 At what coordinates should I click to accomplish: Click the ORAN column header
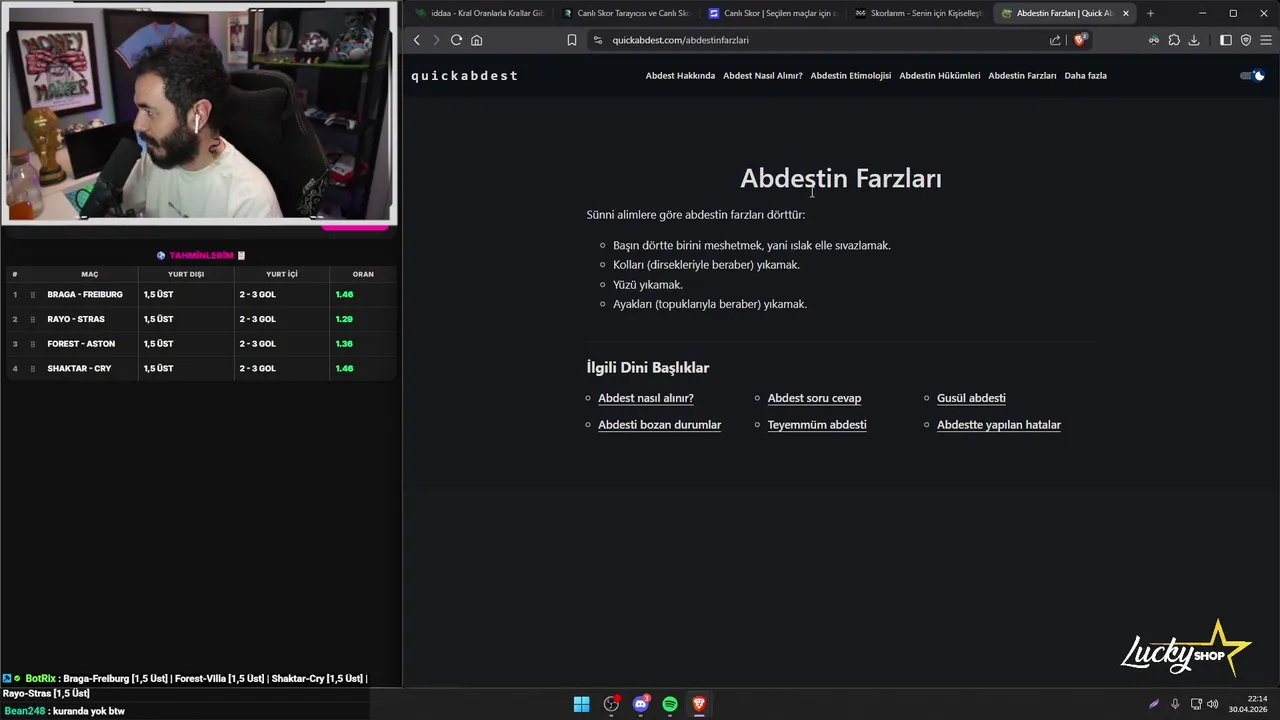pos(363,274)
